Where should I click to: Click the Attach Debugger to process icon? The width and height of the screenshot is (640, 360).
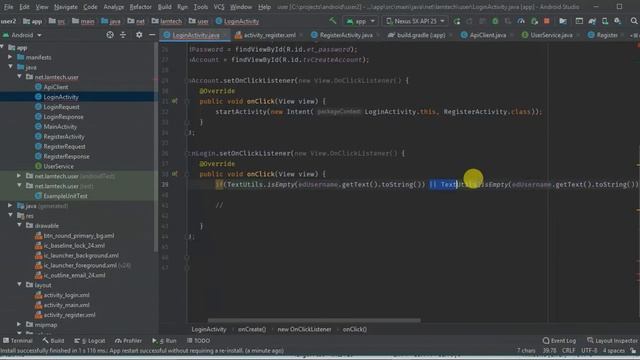tap(534, 21)
